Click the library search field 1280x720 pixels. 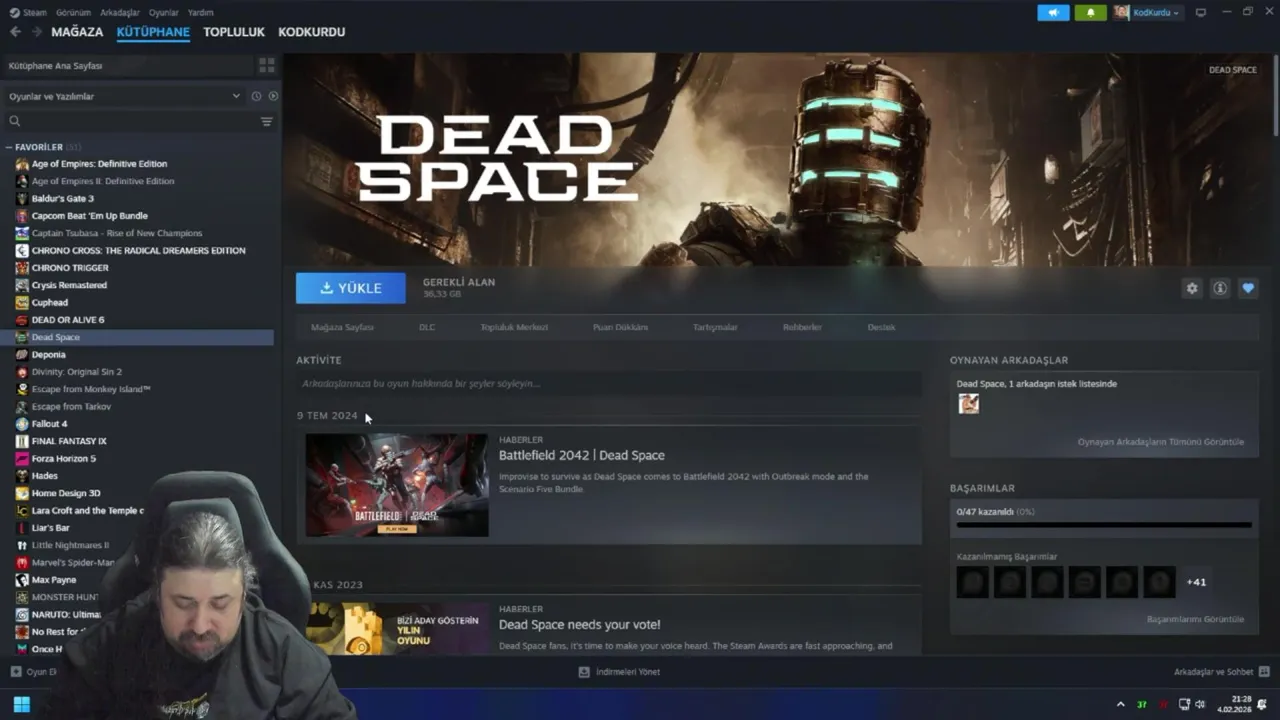(x=132, y=121)
